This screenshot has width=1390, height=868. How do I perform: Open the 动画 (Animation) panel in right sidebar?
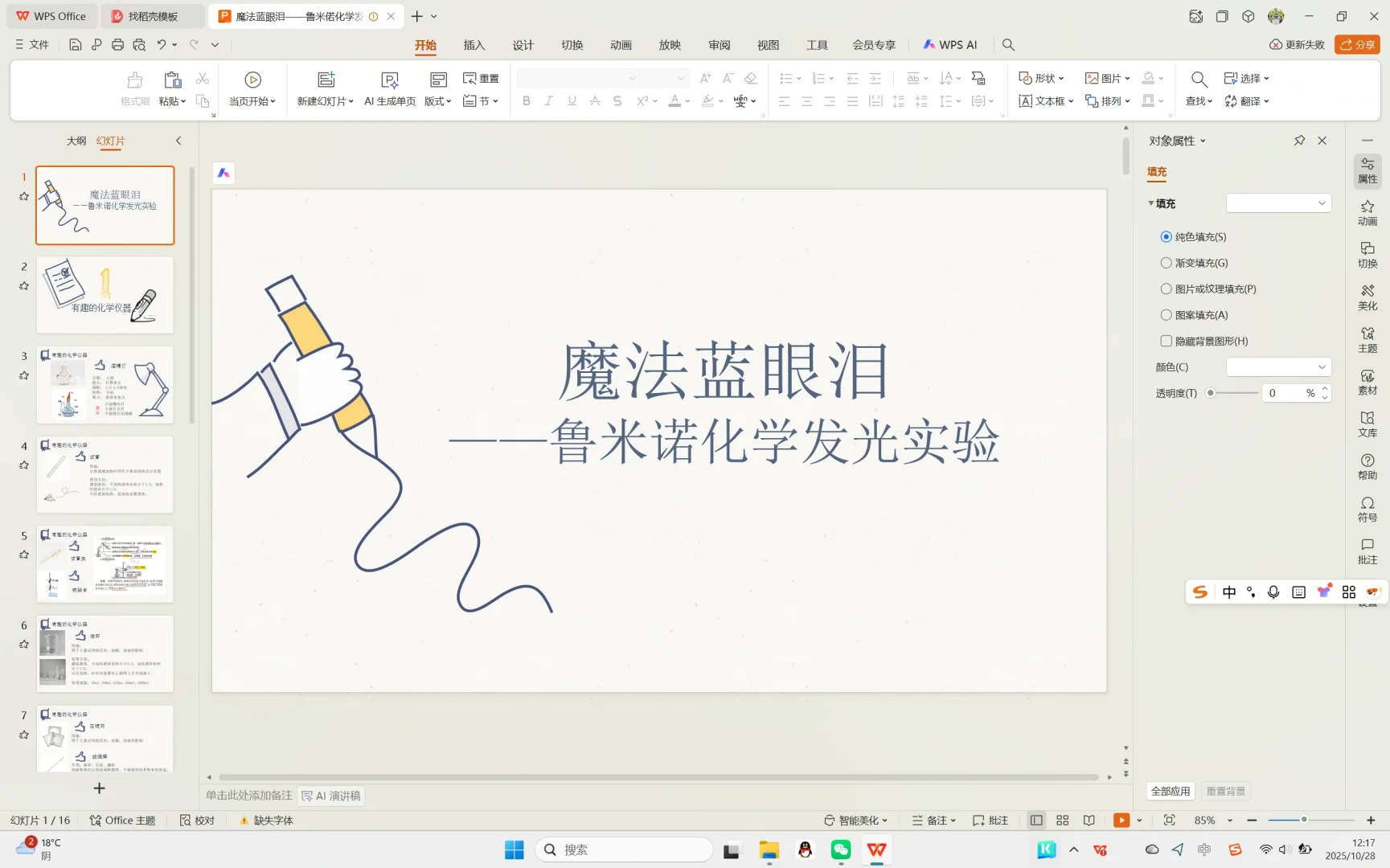click(1367, 212)
